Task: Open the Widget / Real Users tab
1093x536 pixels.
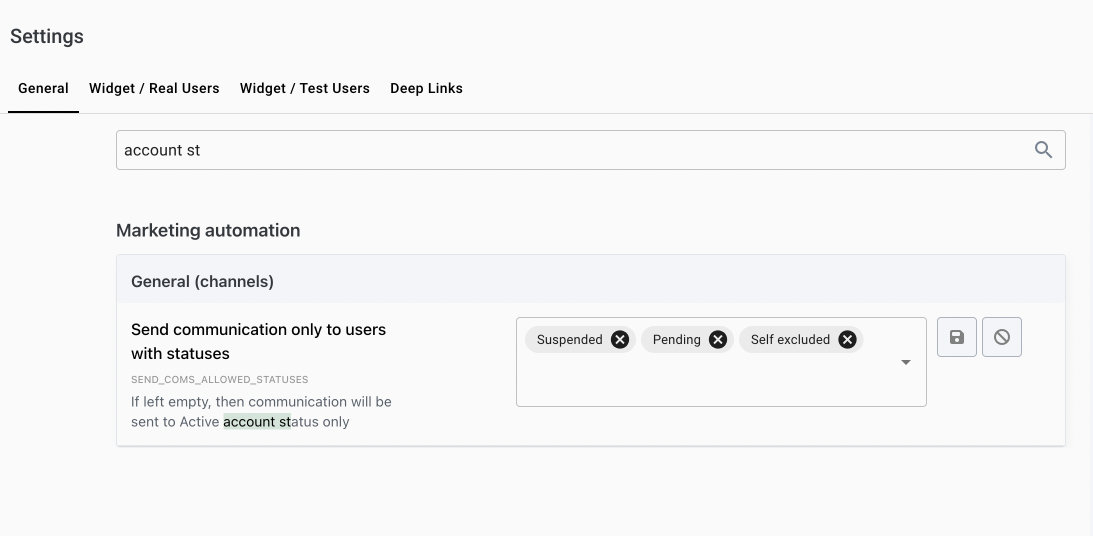Action: click(x=154, y=88)
